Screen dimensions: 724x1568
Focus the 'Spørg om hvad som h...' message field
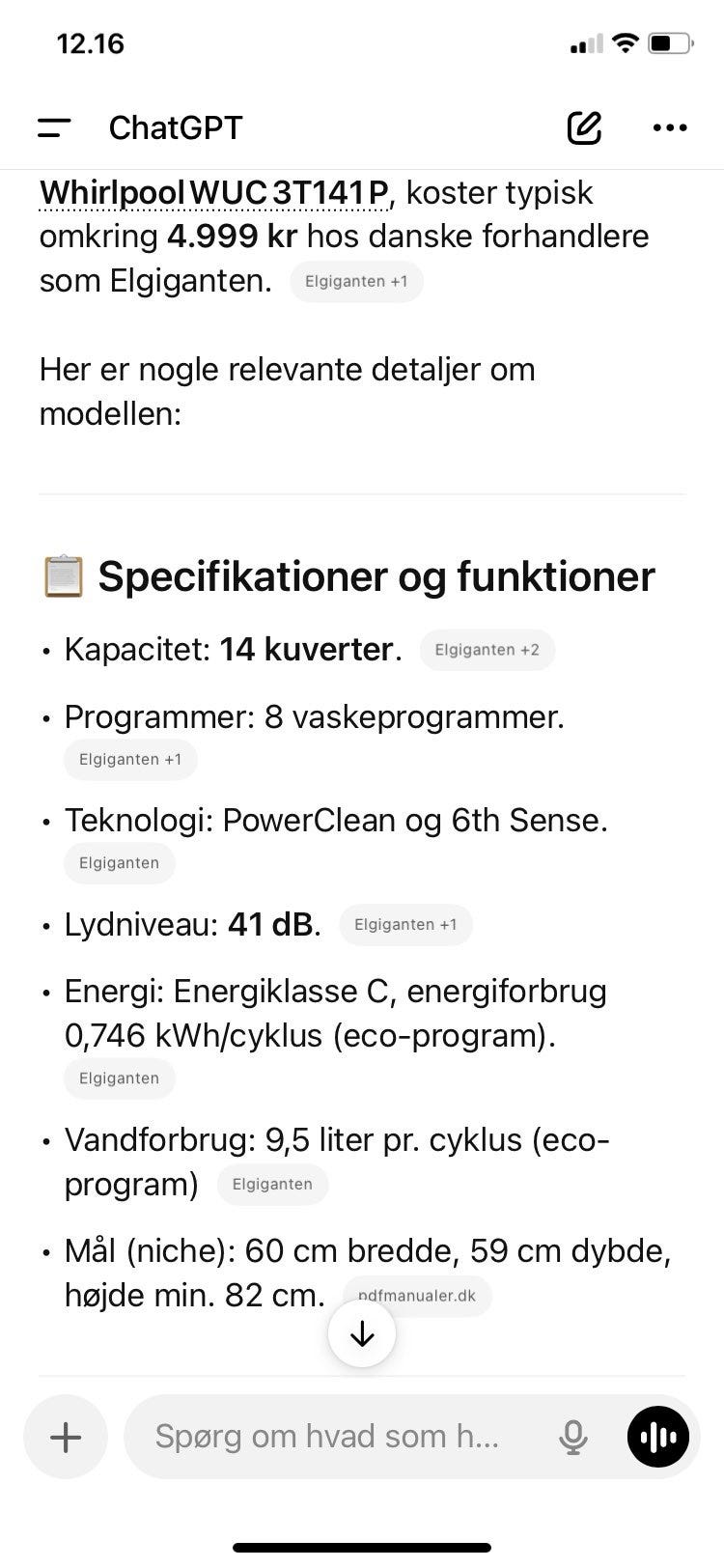click(x=328, y=1437)
